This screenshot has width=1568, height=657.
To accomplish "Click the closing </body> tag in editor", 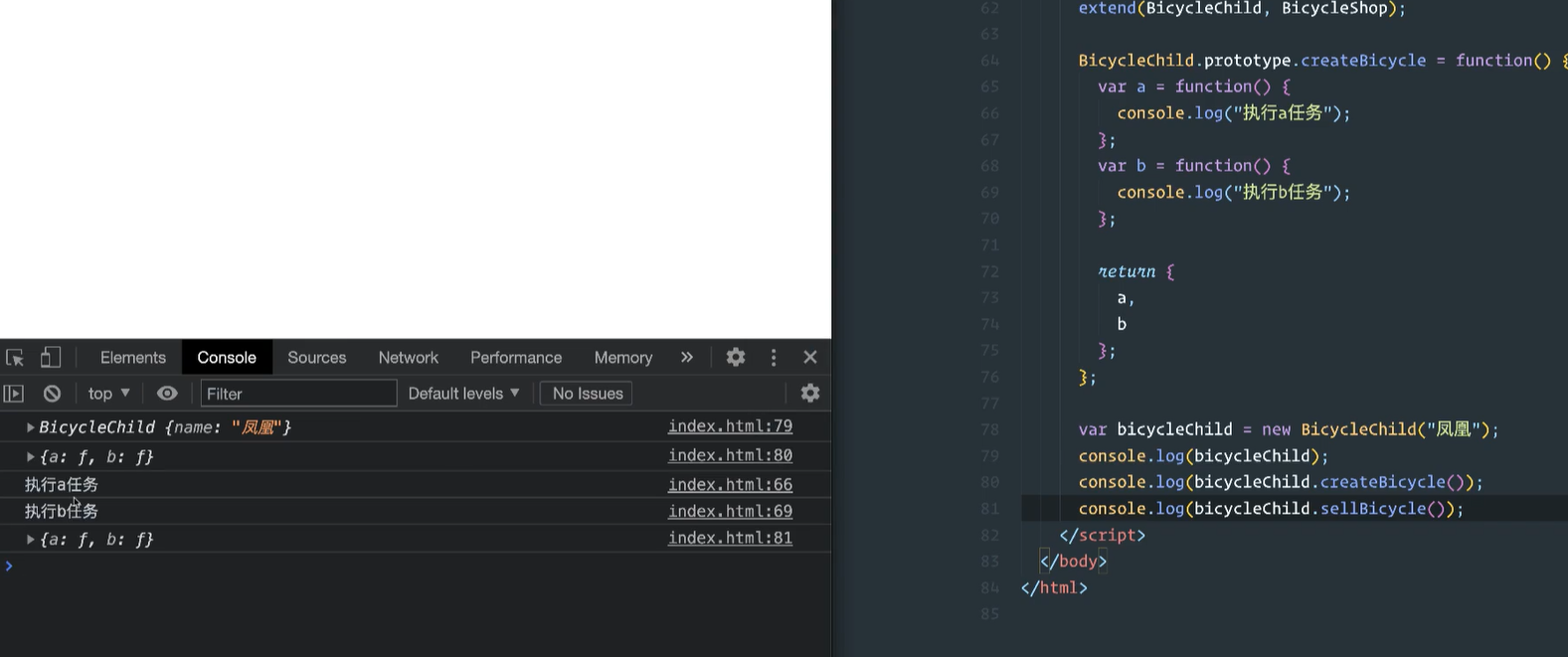I will (x=1074, y=562).
